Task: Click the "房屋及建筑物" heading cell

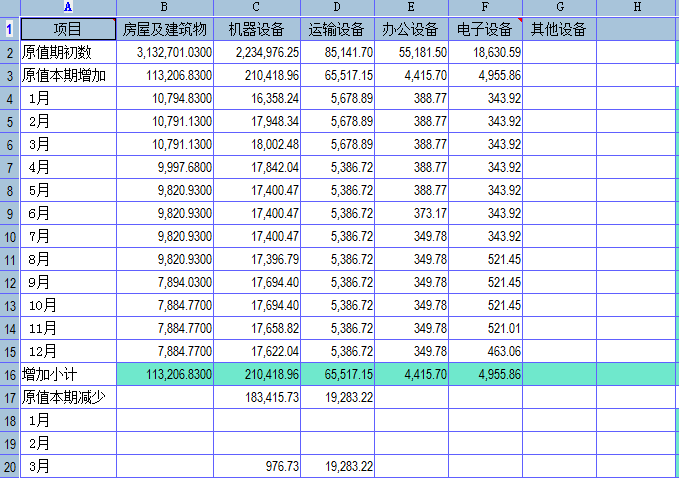Action: pos(165,29)
